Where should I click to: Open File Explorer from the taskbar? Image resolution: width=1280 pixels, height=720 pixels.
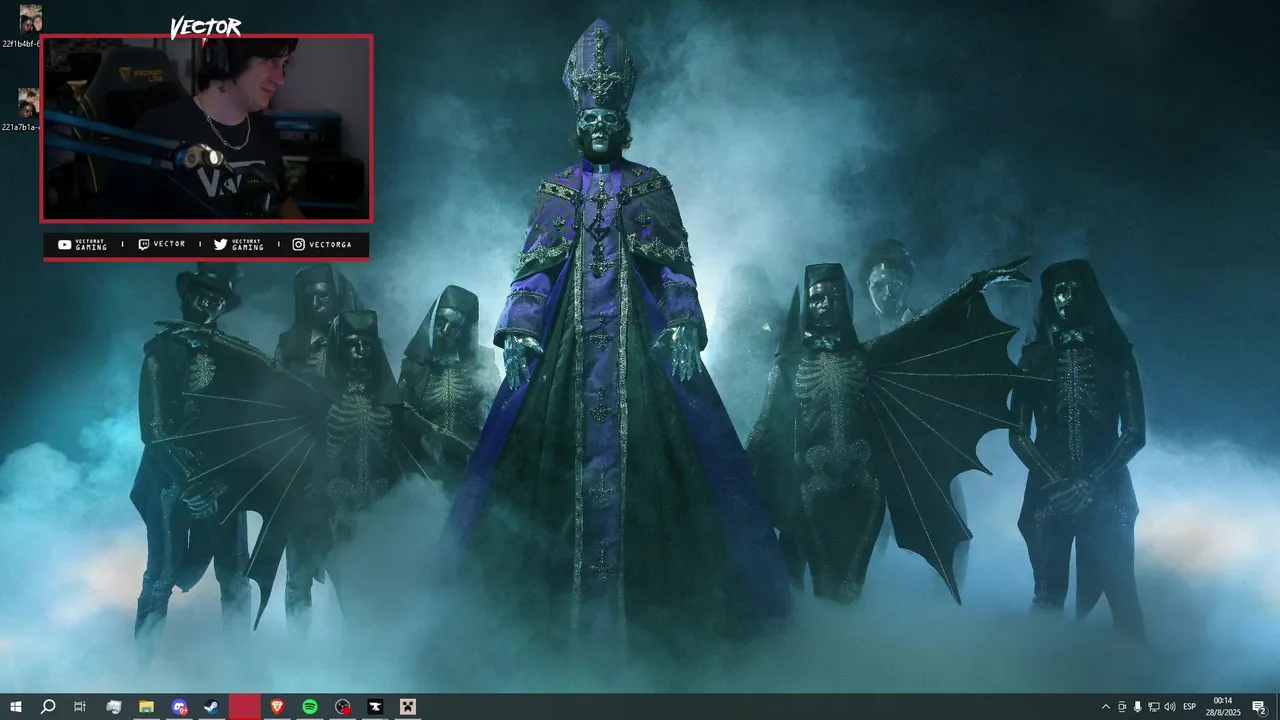(x=146, y=707)
